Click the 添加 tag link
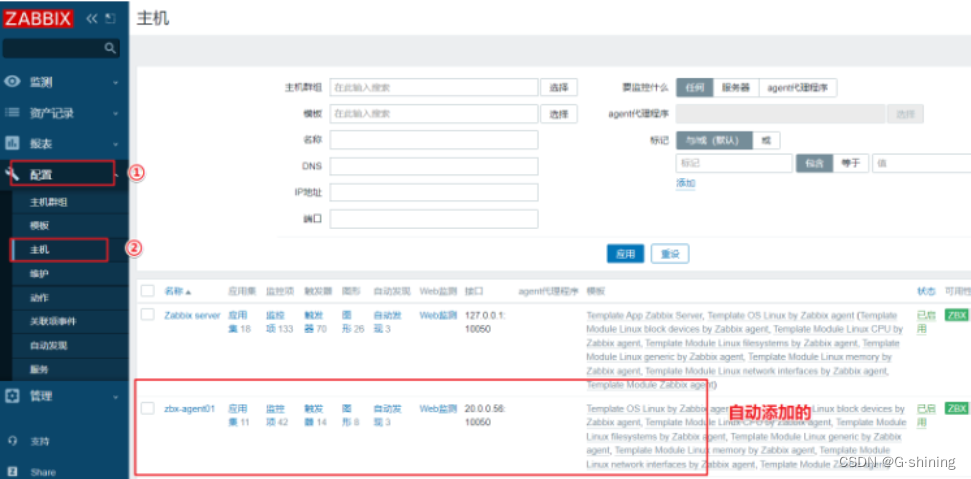 point(686,183)
